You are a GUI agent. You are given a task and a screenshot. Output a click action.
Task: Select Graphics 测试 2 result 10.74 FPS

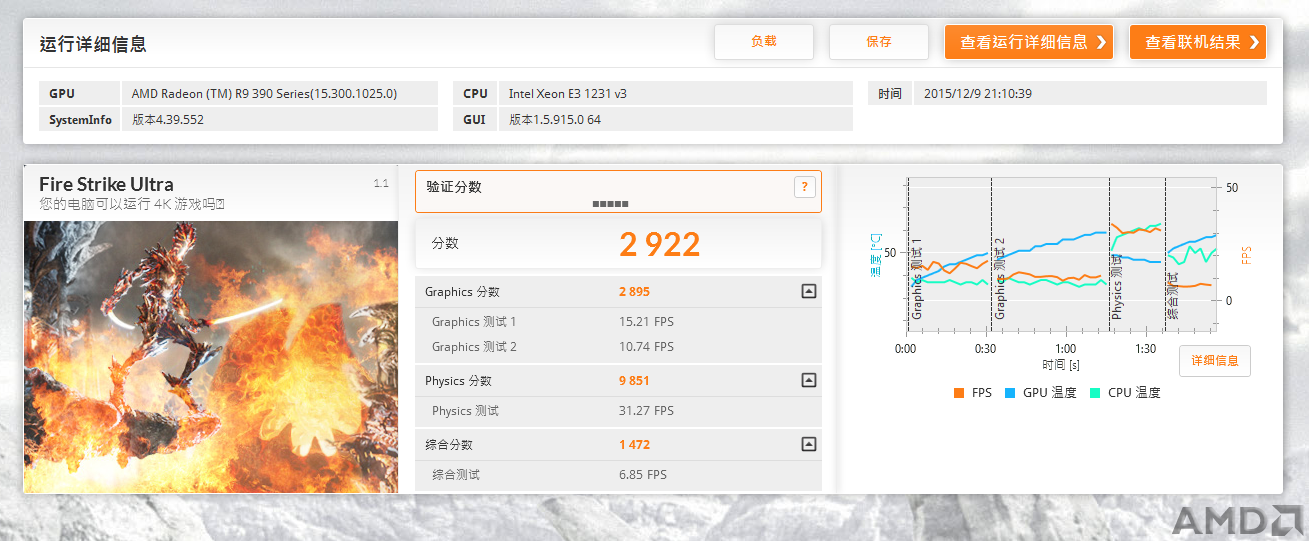point(646,347)
